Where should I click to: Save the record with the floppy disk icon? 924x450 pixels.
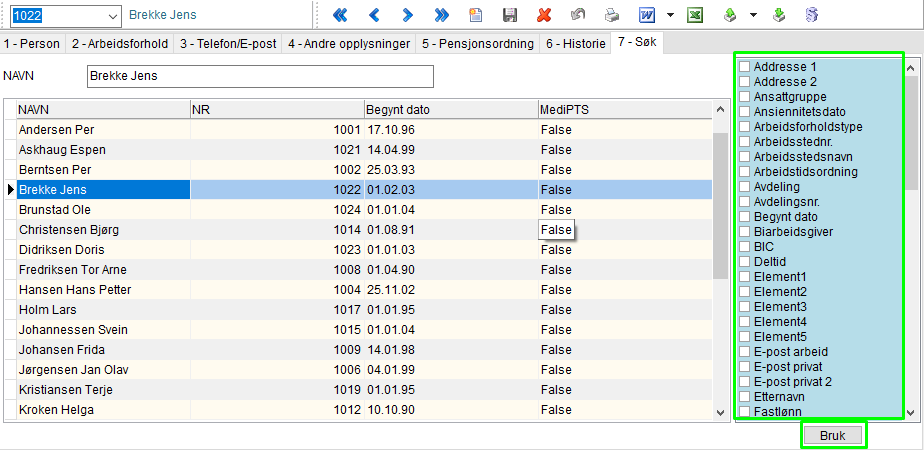[x=510, y=15]
